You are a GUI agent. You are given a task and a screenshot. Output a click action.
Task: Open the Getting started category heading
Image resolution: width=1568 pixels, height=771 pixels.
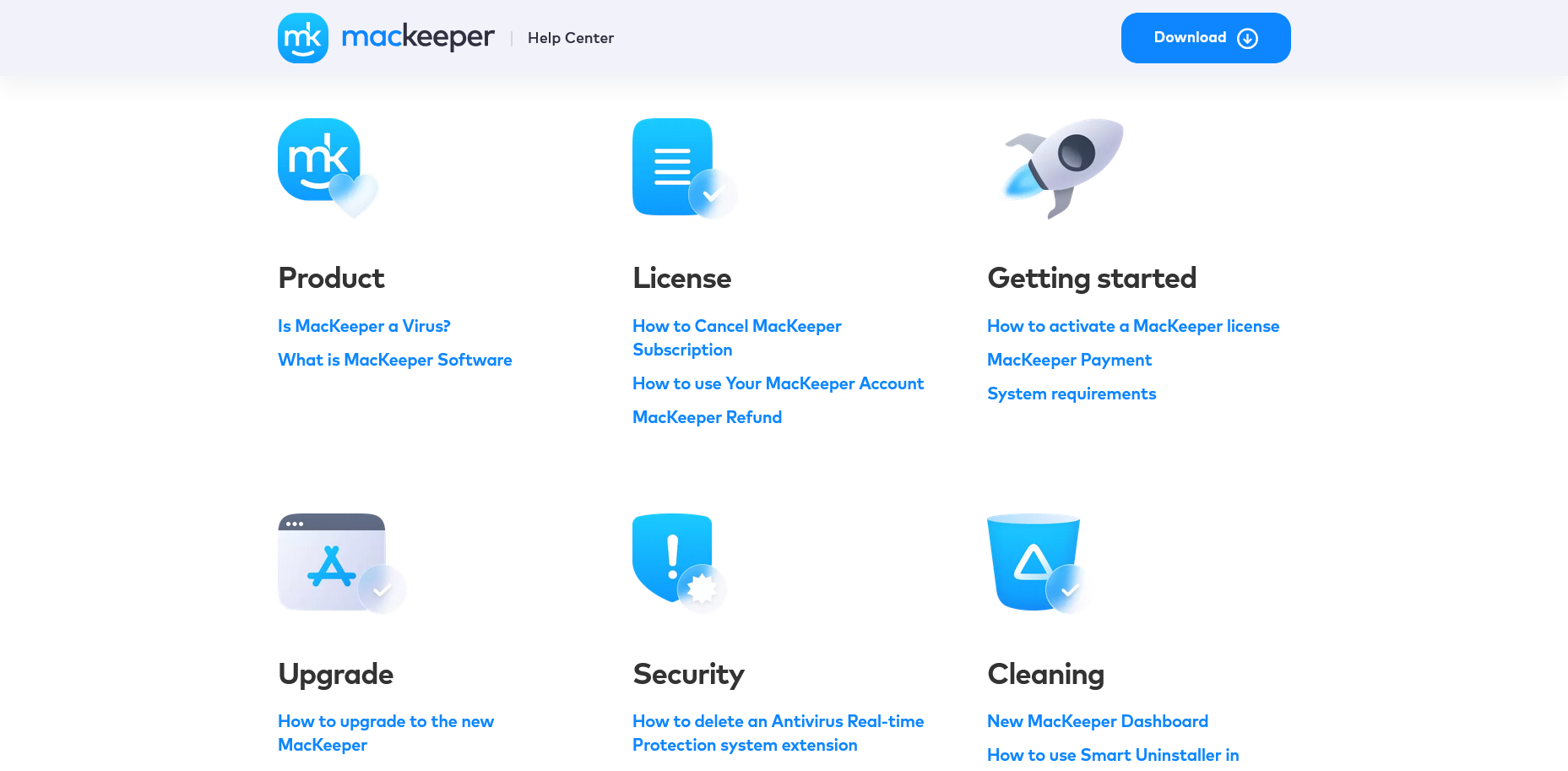[1092, 278]
